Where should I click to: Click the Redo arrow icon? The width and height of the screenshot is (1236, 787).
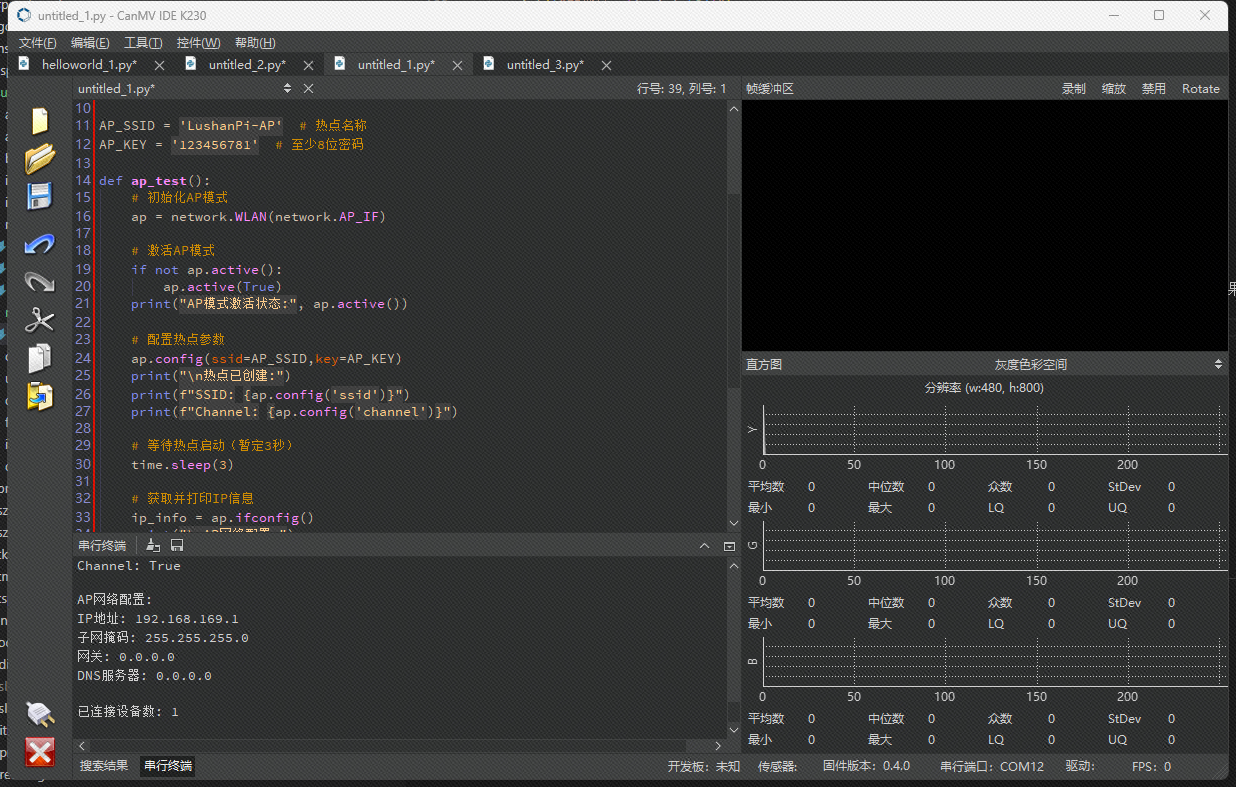coord(39,281)
